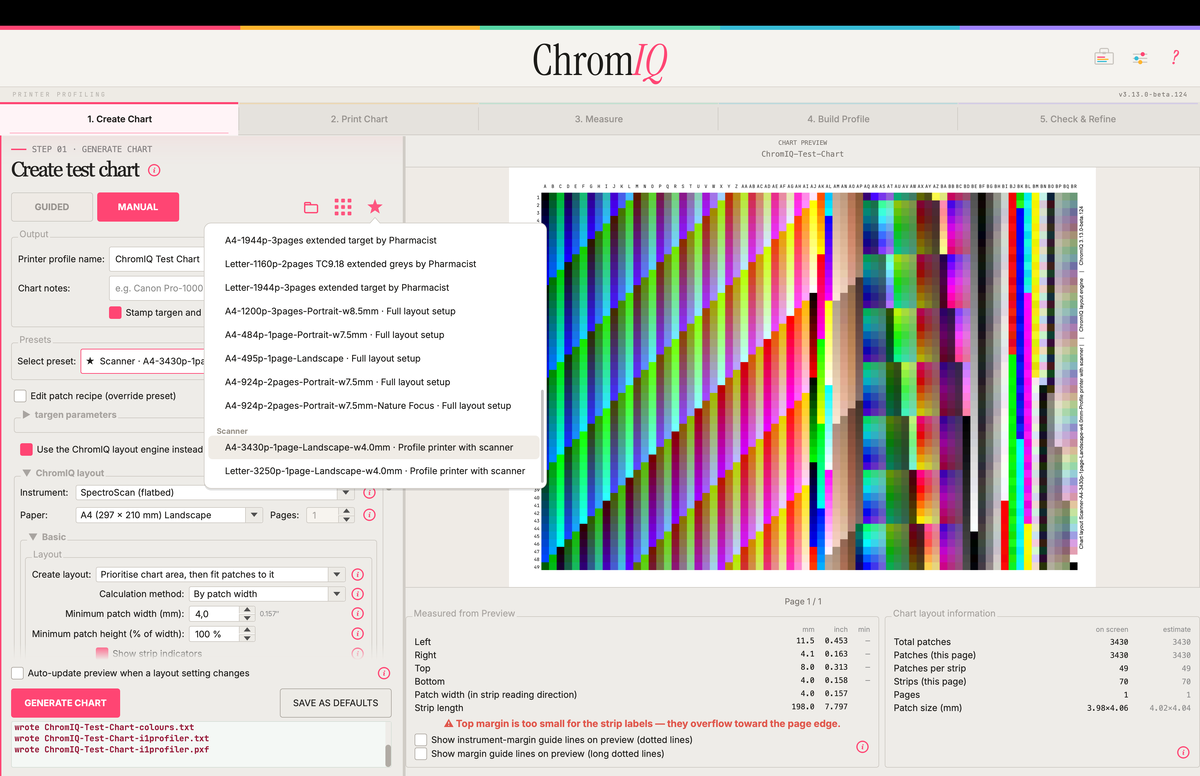Viewport: 1200px width, 776px height.
Task: Open the settings sliders icon in header
Action: tap(1140, 58)
